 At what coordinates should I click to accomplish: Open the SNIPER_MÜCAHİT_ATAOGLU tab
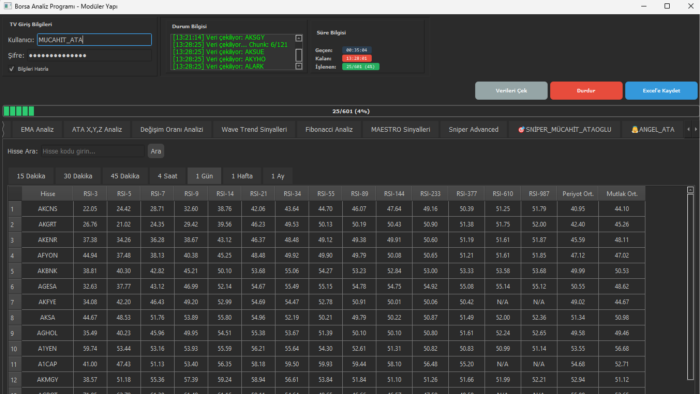(564, 129)
